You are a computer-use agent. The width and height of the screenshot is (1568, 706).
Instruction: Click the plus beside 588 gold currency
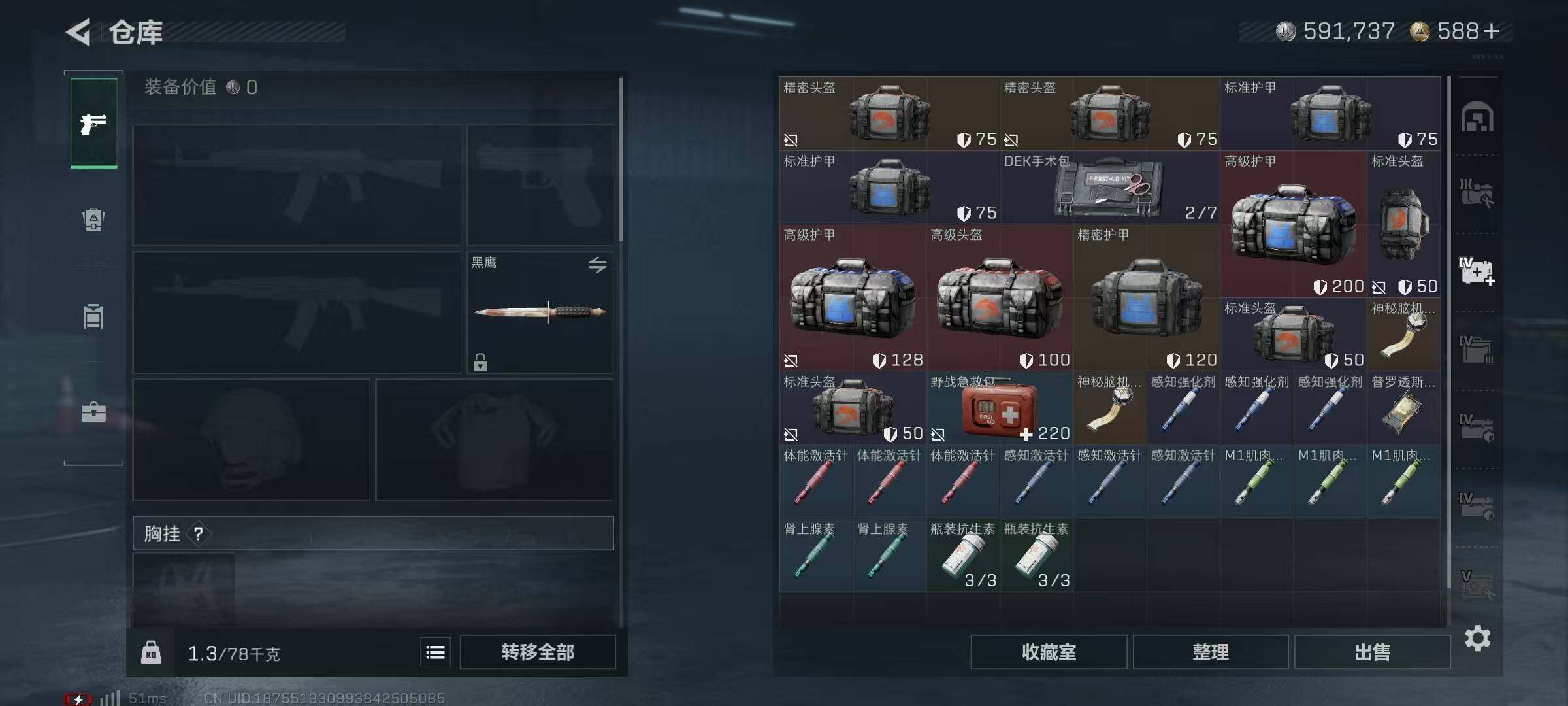click(1492, 31)
